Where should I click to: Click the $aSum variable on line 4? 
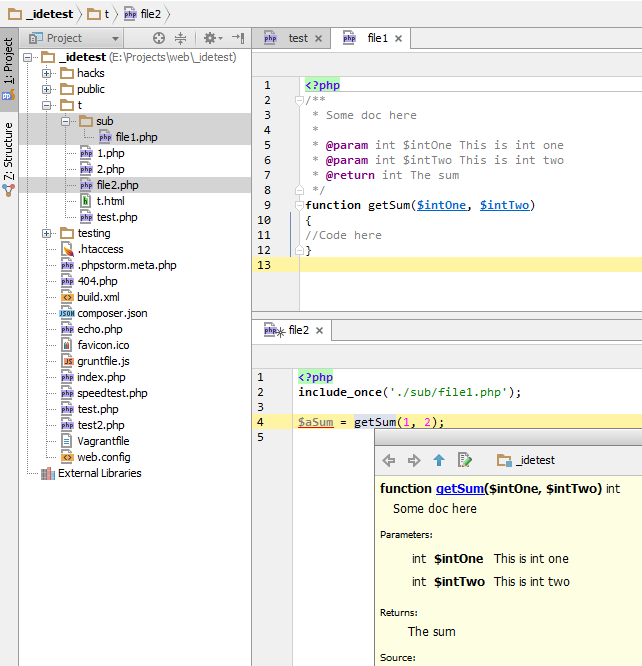[316, 422]
